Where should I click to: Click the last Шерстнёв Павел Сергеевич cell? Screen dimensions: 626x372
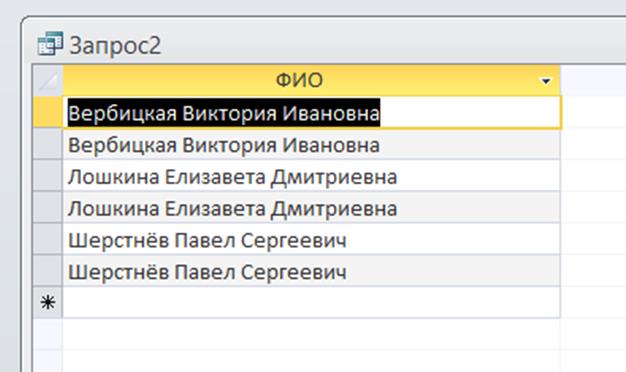pyautogui.click(x=312, y=271)
